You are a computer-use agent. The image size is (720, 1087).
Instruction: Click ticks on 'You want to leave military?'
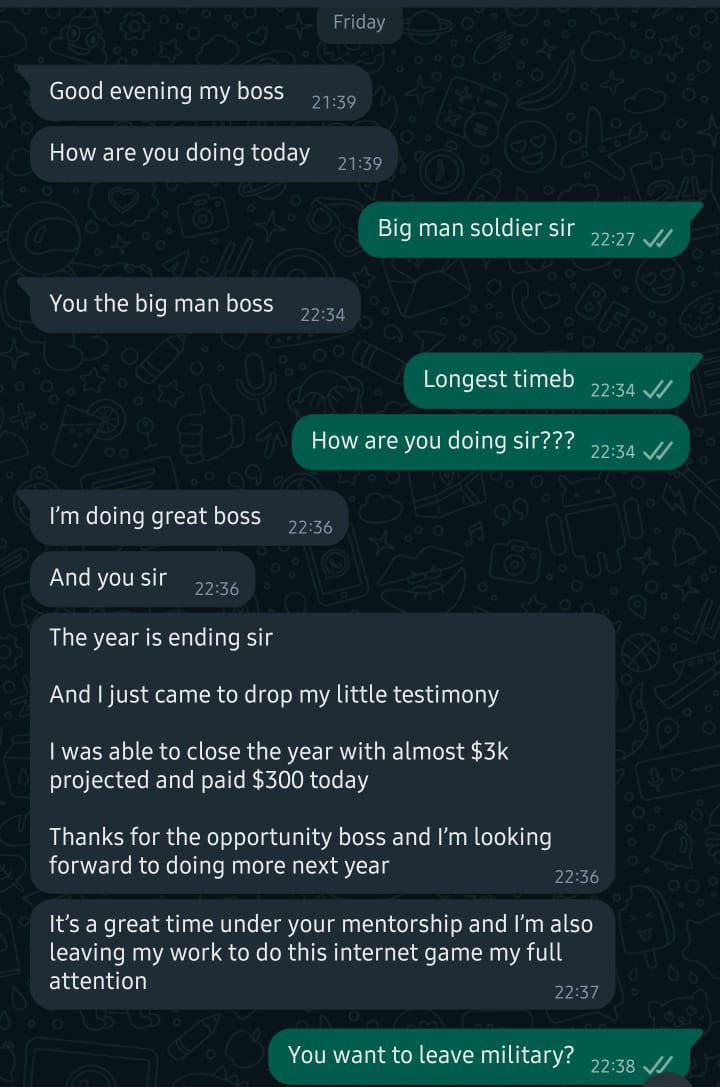(657, 1066)
